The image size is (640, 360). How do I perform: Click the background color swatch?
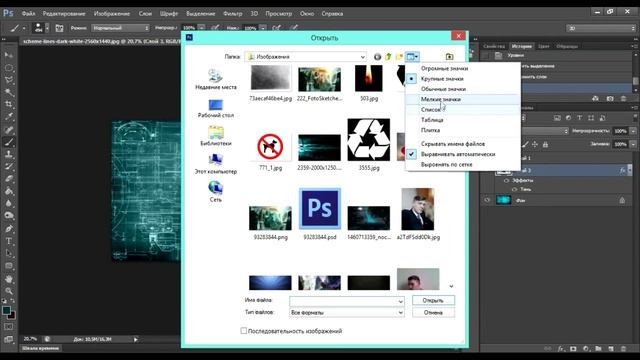13,316
